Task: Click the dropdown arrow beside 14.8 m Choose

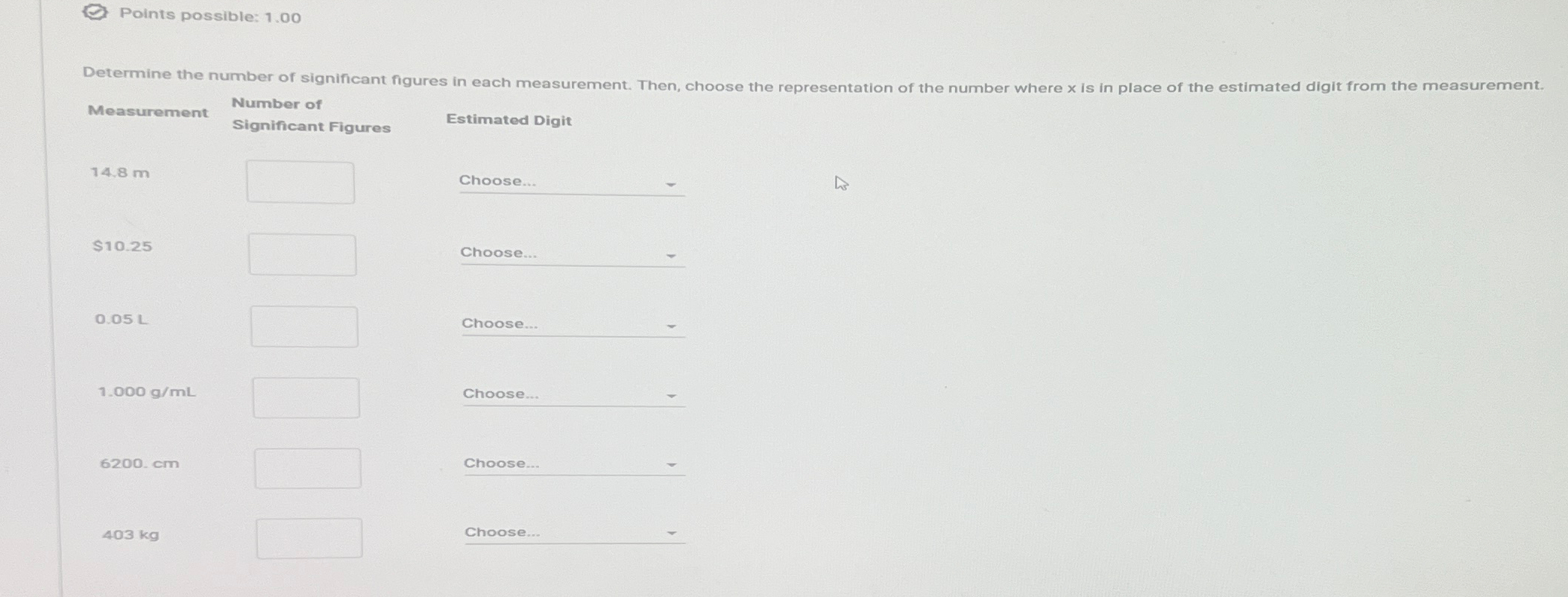Action: (x=672, y=183)
